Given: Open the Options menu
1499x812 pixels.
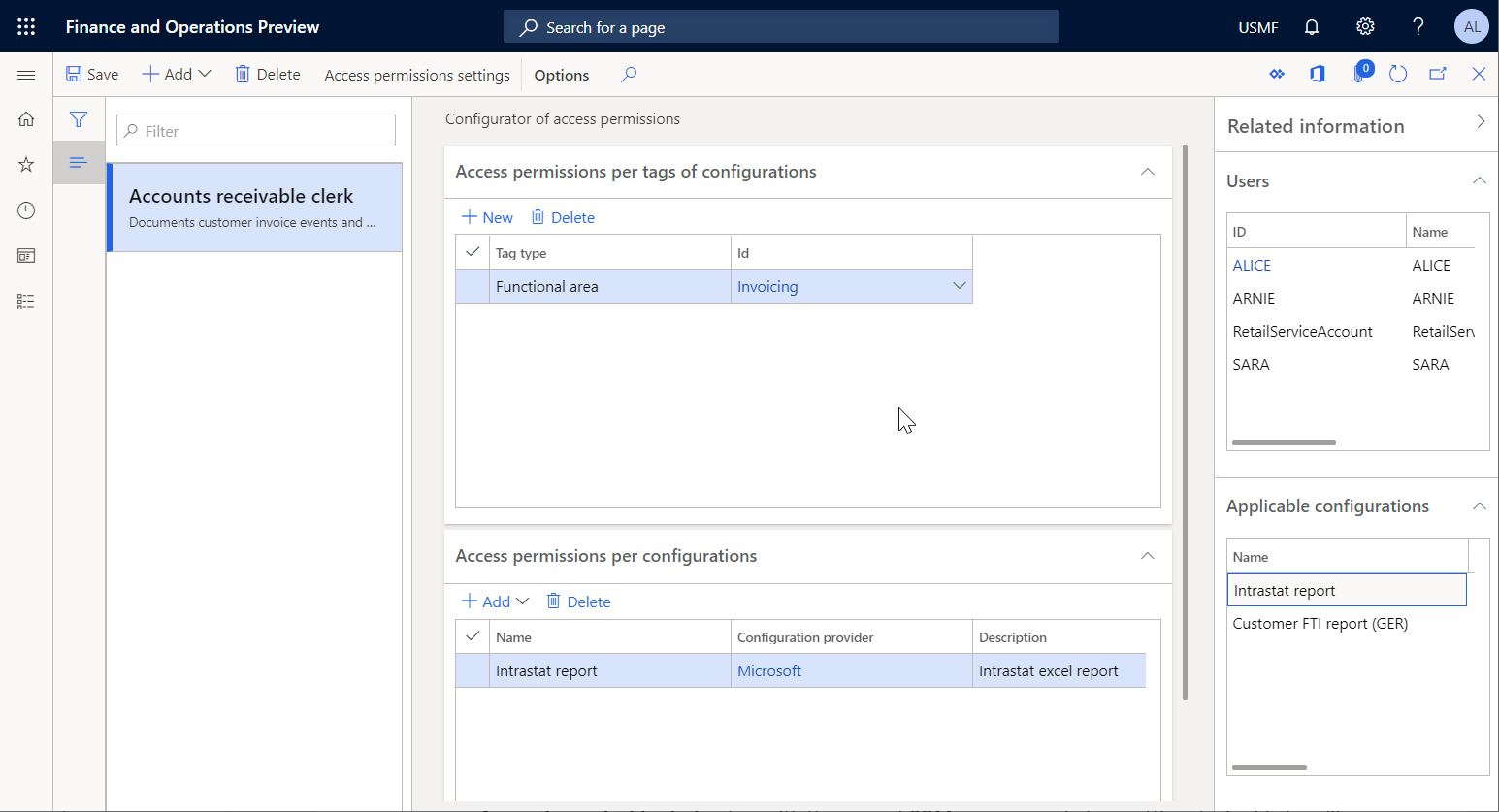Looking at the screenshot, I should (x=561, y=75).
